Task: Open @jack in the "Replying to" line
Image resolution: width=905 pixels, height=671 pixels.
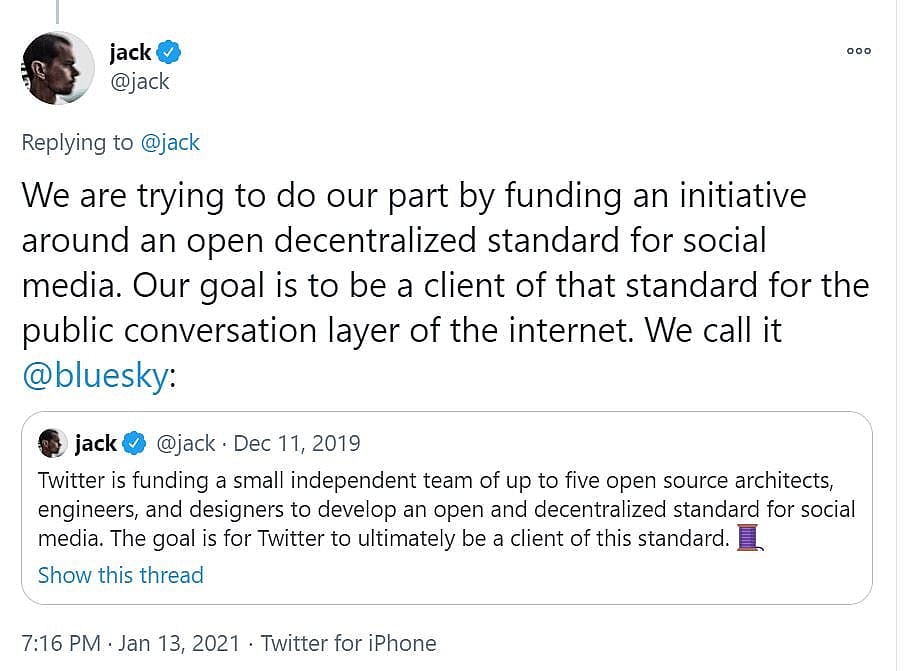Action: tap(170, 142)
